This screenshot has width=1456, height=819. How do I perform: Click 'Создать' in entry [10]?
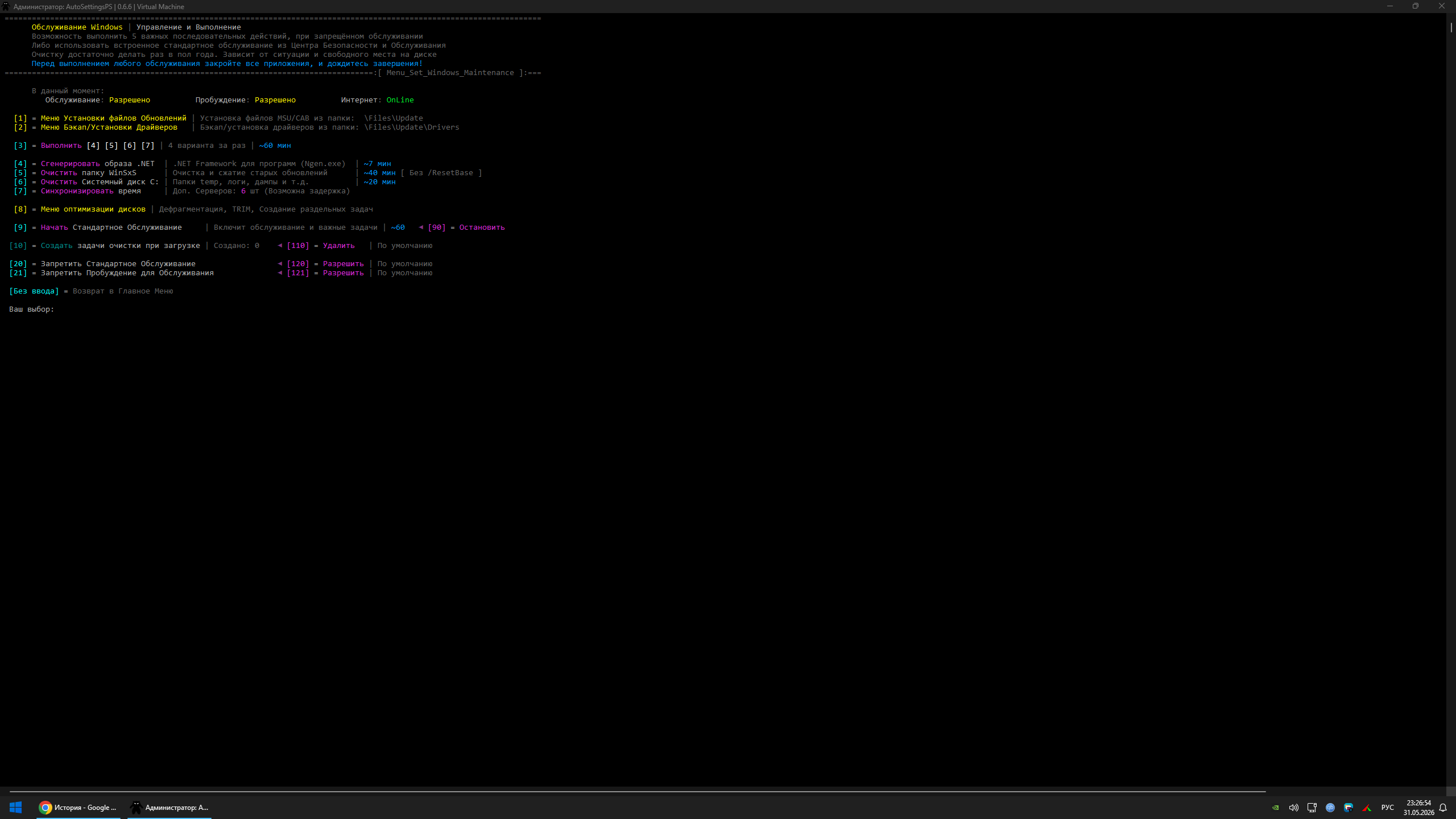click(x=57, y=246)
